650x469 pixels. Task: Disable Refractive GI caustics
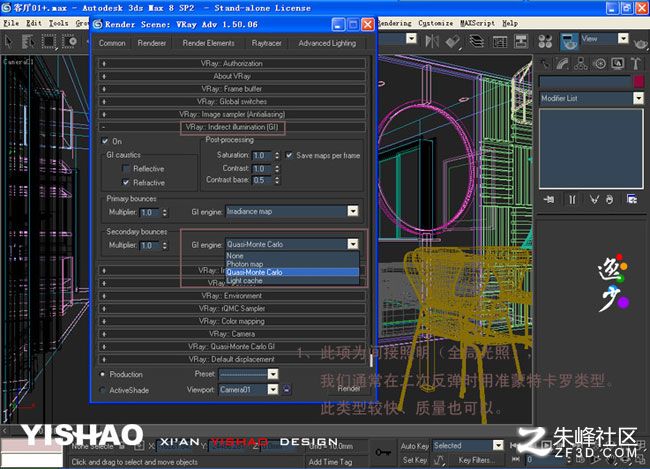(126, 182)
